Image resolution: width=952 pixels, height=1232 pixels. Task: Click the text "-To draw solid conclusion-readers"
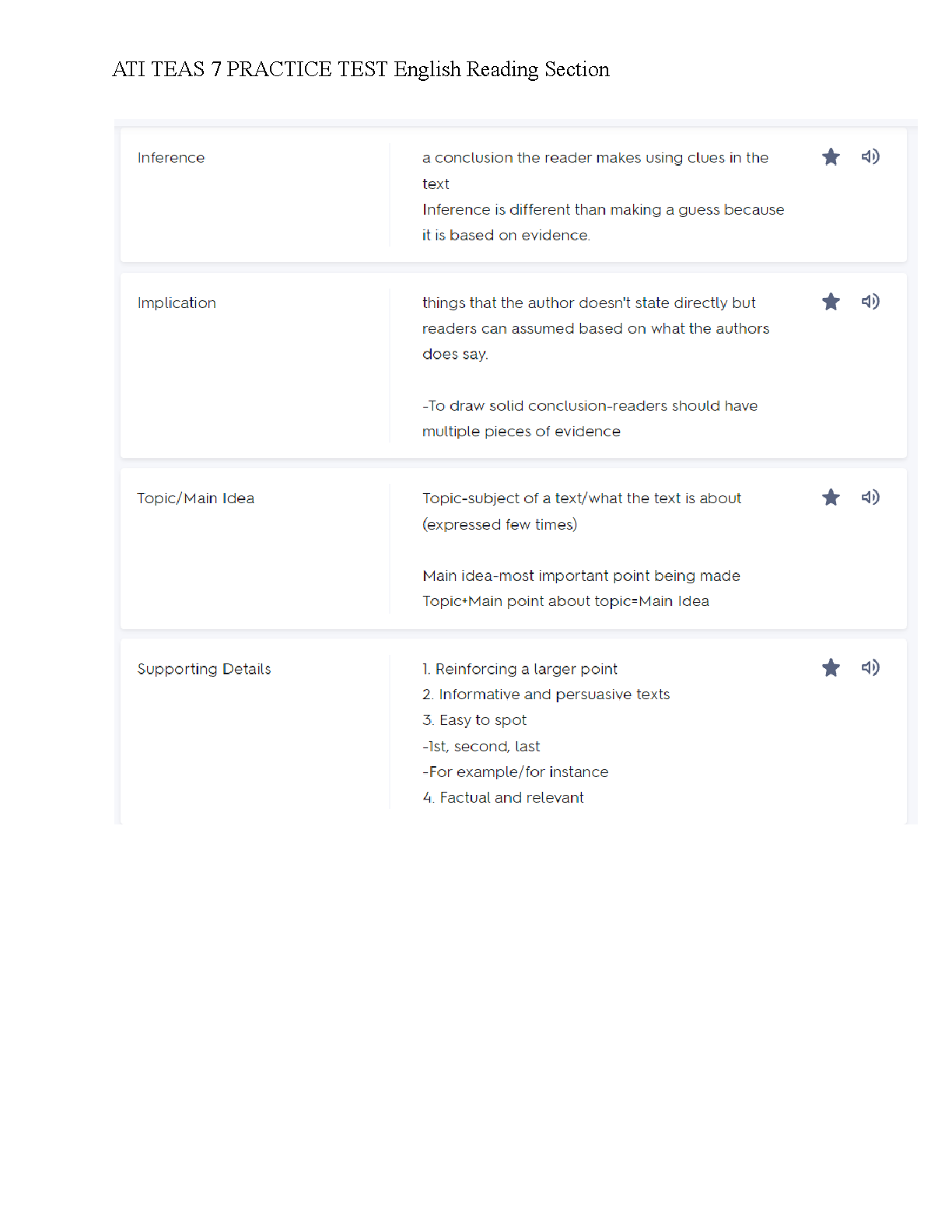590,406
